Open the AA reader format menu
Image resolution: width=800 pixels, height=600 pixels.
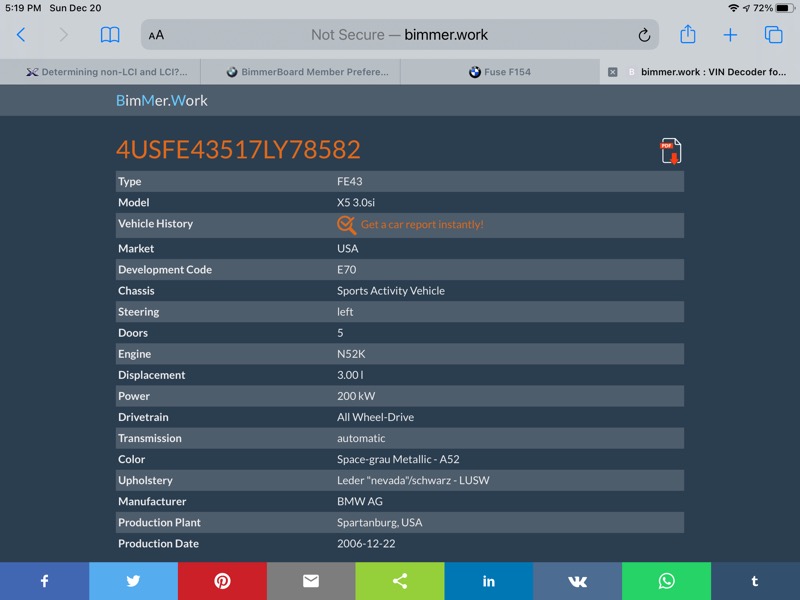[157, 35]
